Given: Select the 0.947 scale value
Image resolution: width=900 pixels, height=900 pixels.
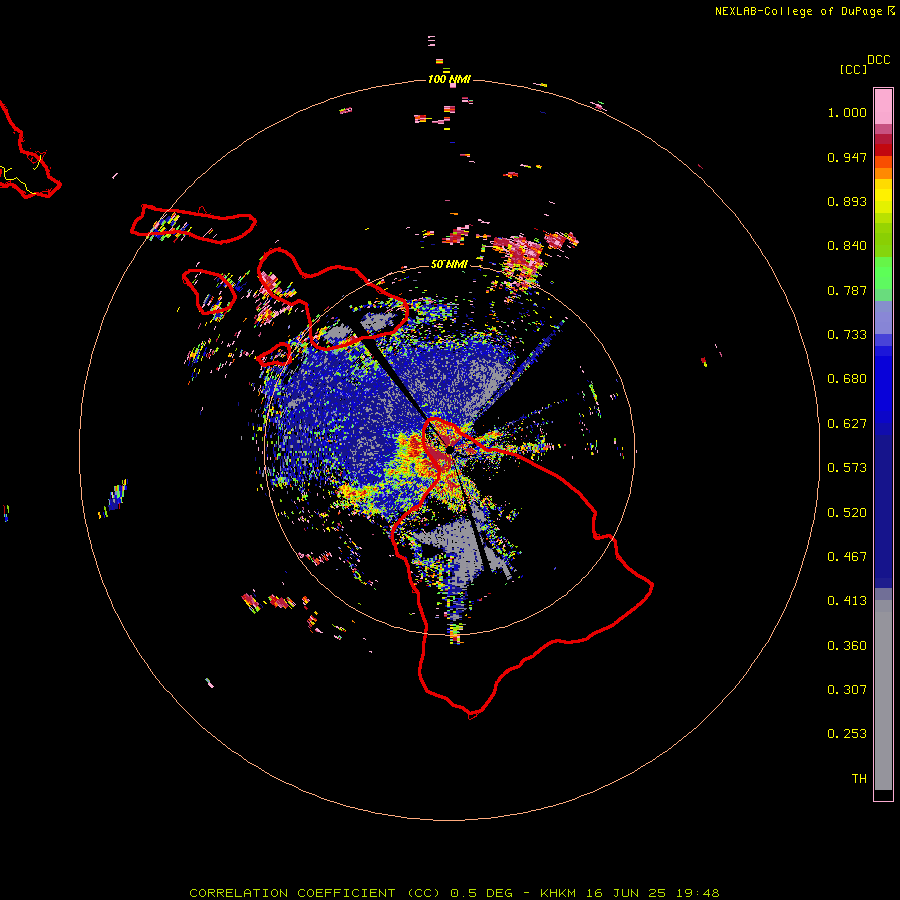Looking at the screenshot, I should [847, 157].
